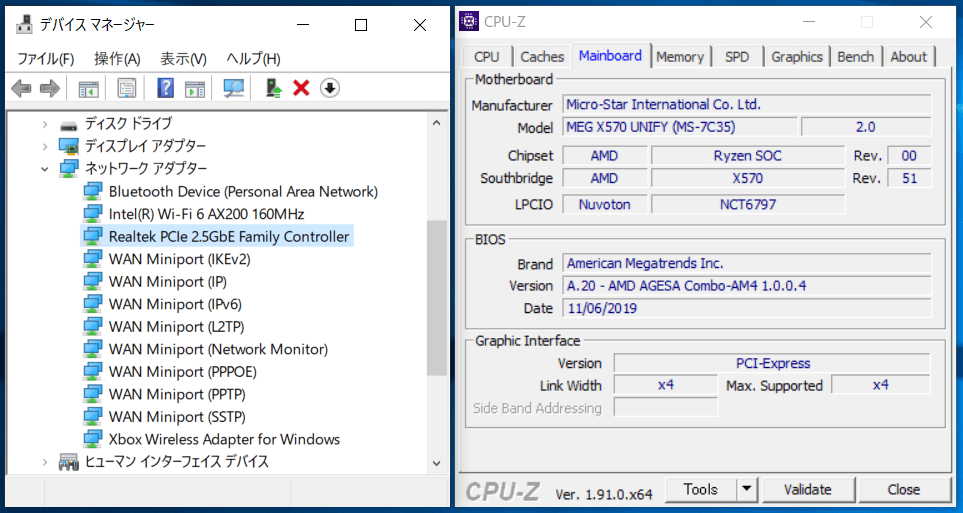Select WAN Miniport (PPTP)
963x513 pixels.
(177, 394)
